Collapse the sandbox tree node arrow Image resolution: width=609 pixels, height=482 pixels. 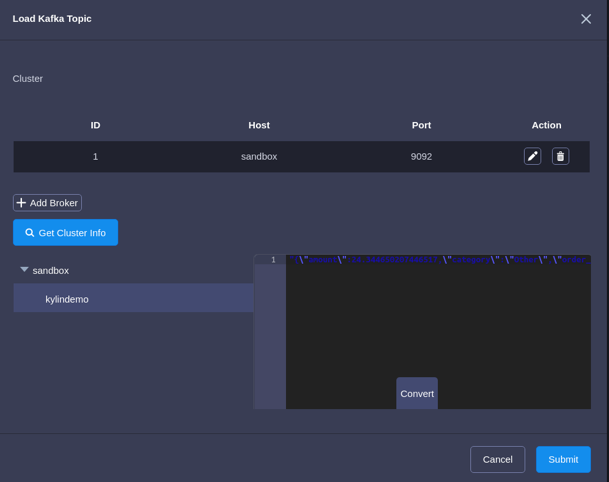24,270
